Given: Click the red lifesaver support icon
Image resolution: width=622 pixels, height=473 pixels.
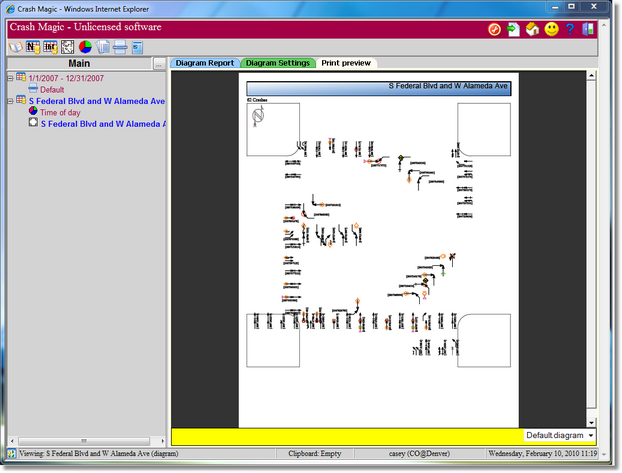Looking at the screenshot, I should (x=494, y=29).
